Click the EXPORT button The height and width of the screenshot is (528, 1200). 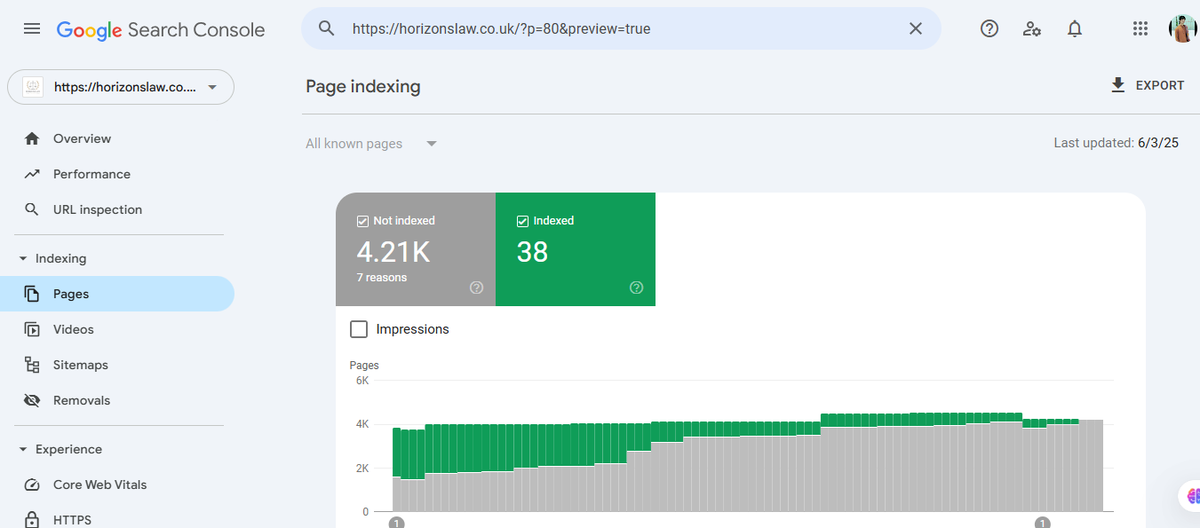1147,86
